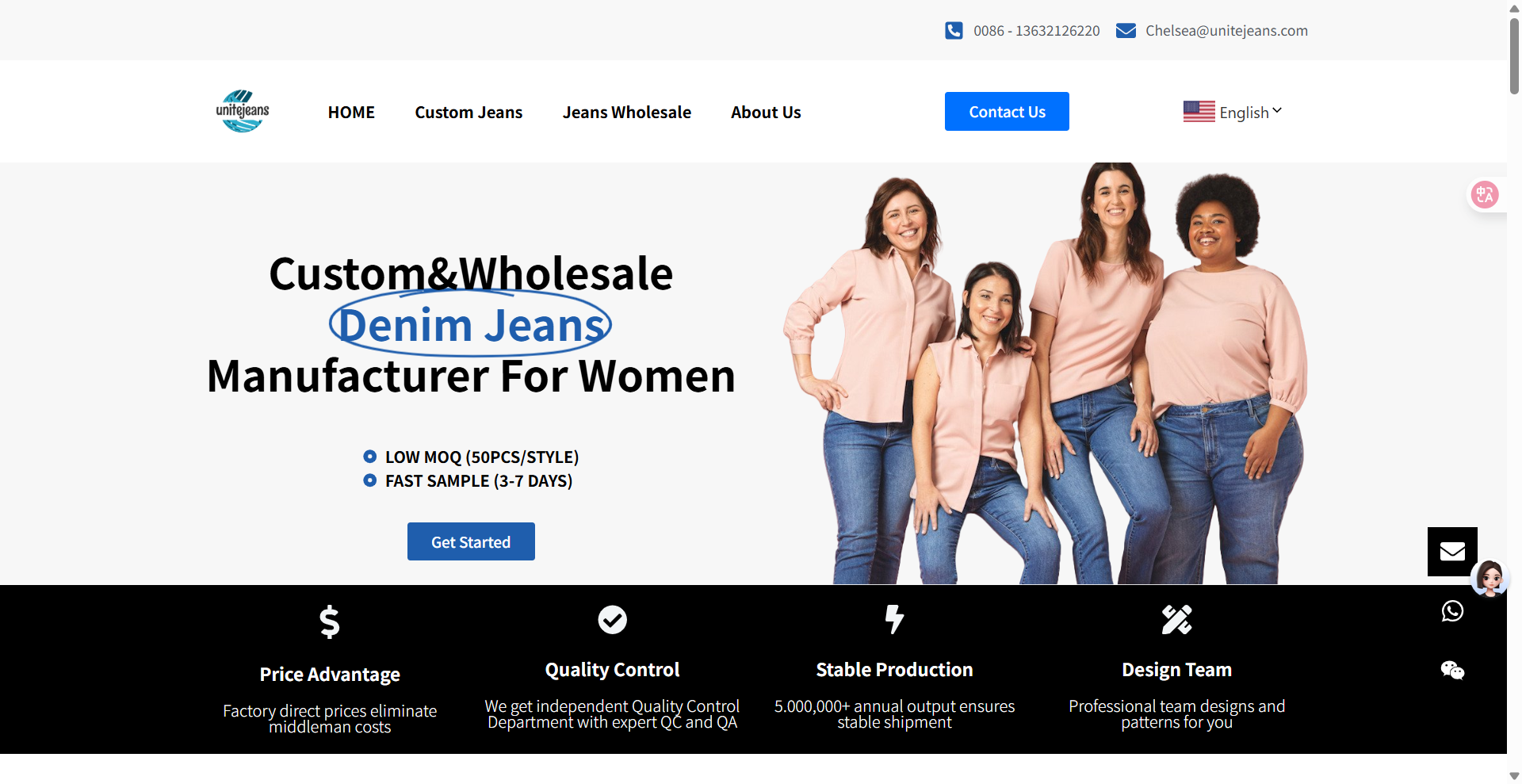Viewport: 1522px width, 784px height.
Task: Click the Design Team pencil-ruler icon
Action: click(1176, 620)
